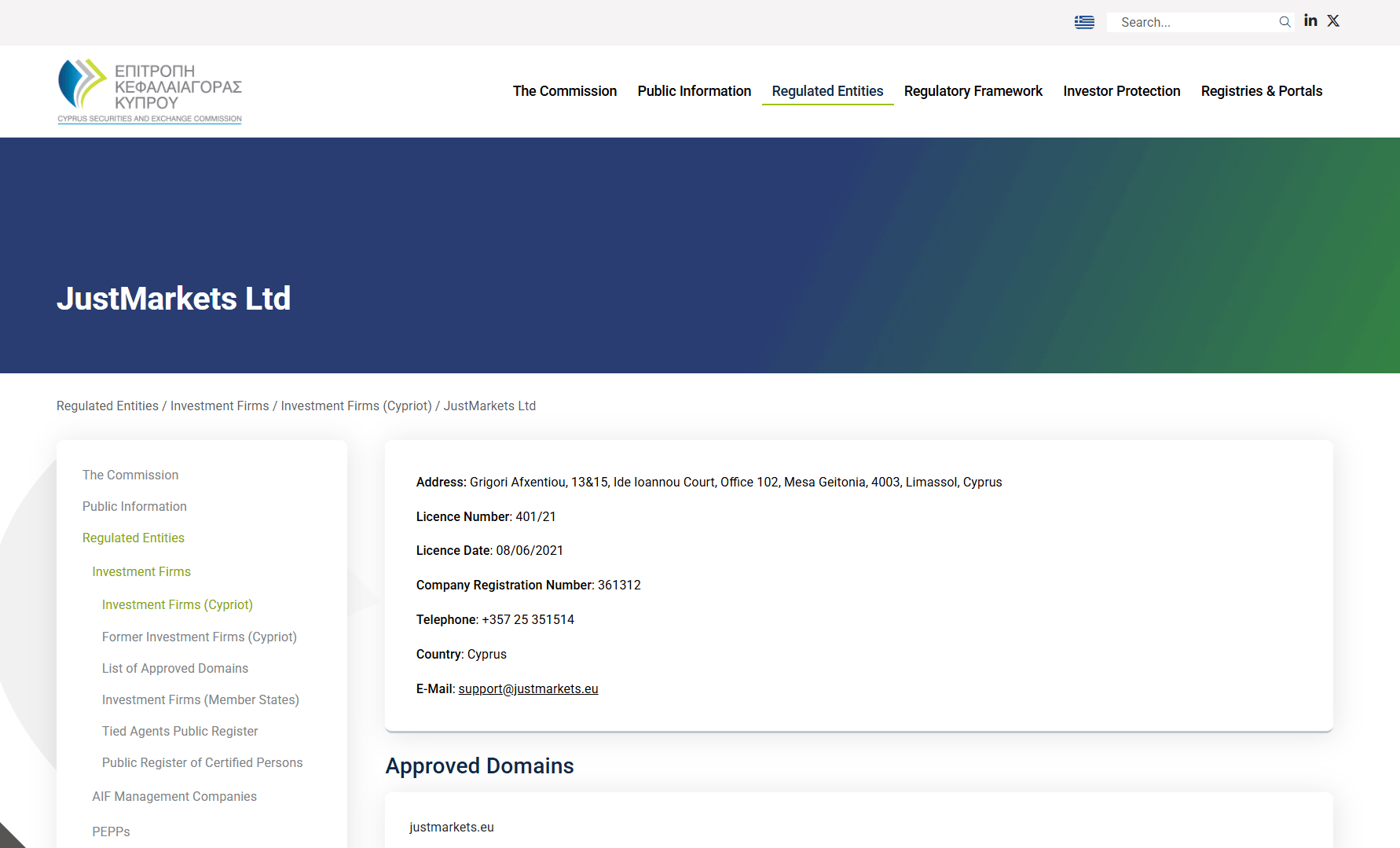The height and width of the screenshot is (848, 1400).
Task: Open AIF Management Companies sidebar link
Action: tap(174, 796)
